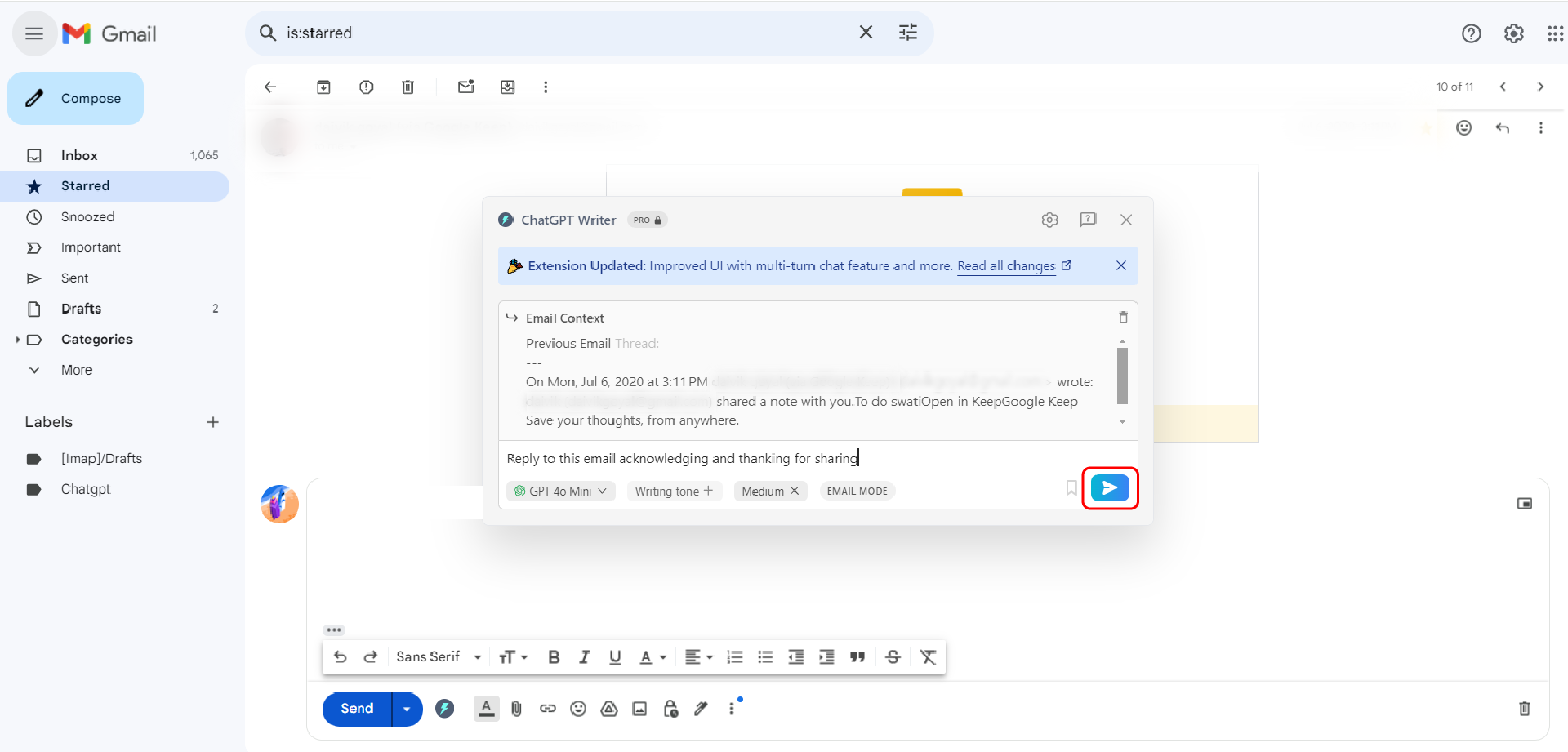The image size is (1568, 752).
Task: Delete this email with toolbar trash icon
Action: coord(408,87)
